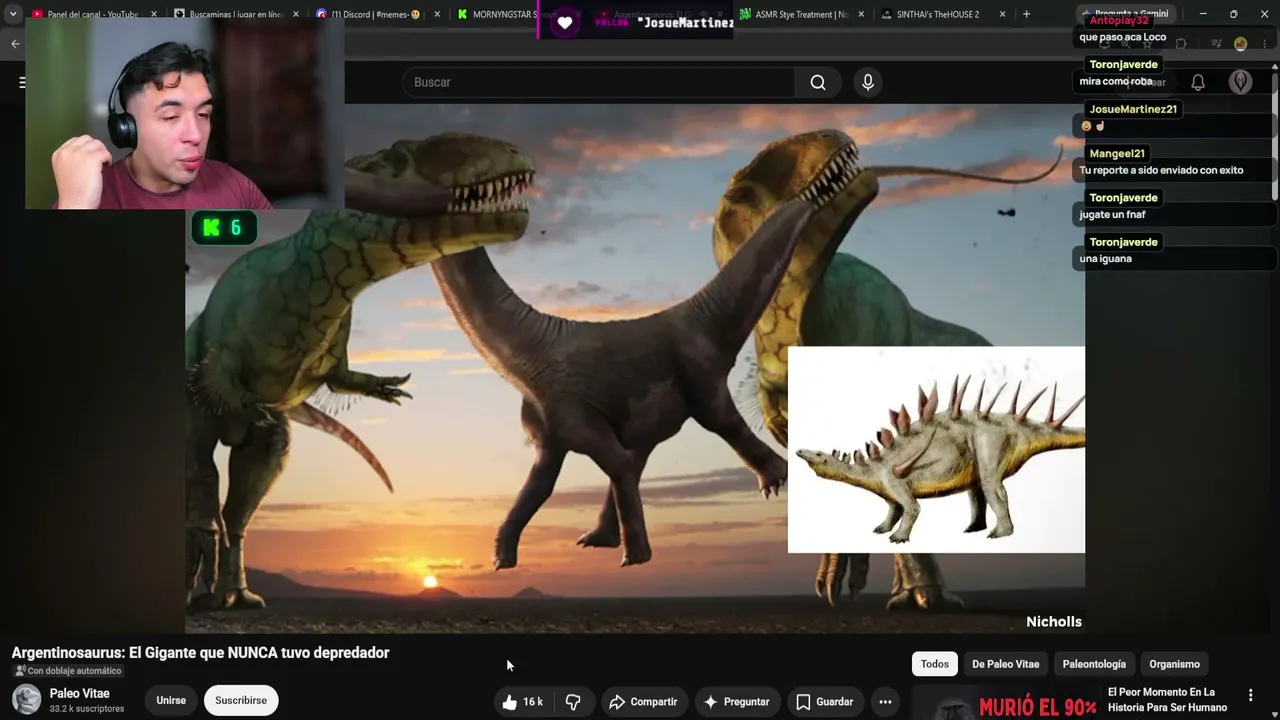Select the Todos filter chip
This screenshot has width=1280, height=720.
coord(935,664)
